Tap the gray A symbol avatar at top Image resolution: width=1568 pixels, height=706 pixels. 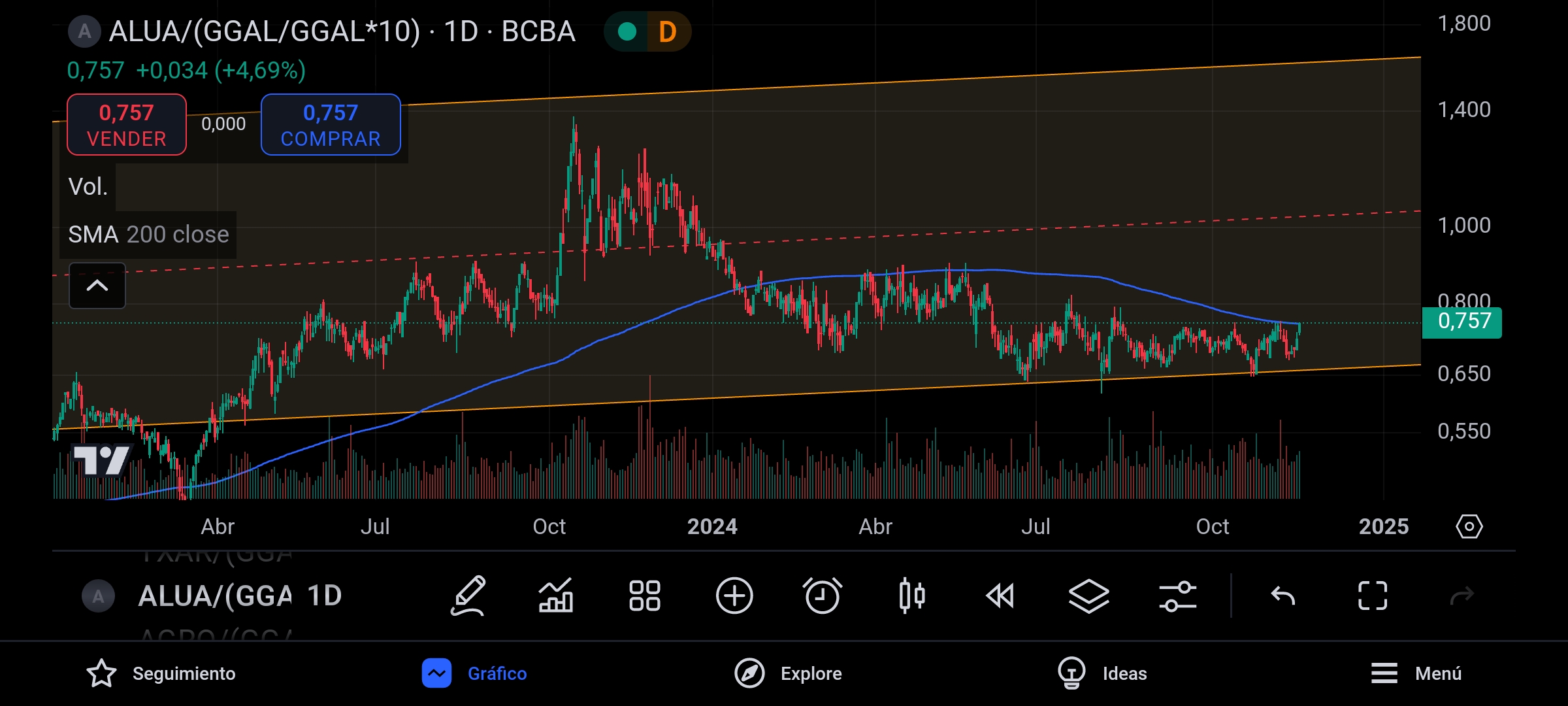point(84,31)
